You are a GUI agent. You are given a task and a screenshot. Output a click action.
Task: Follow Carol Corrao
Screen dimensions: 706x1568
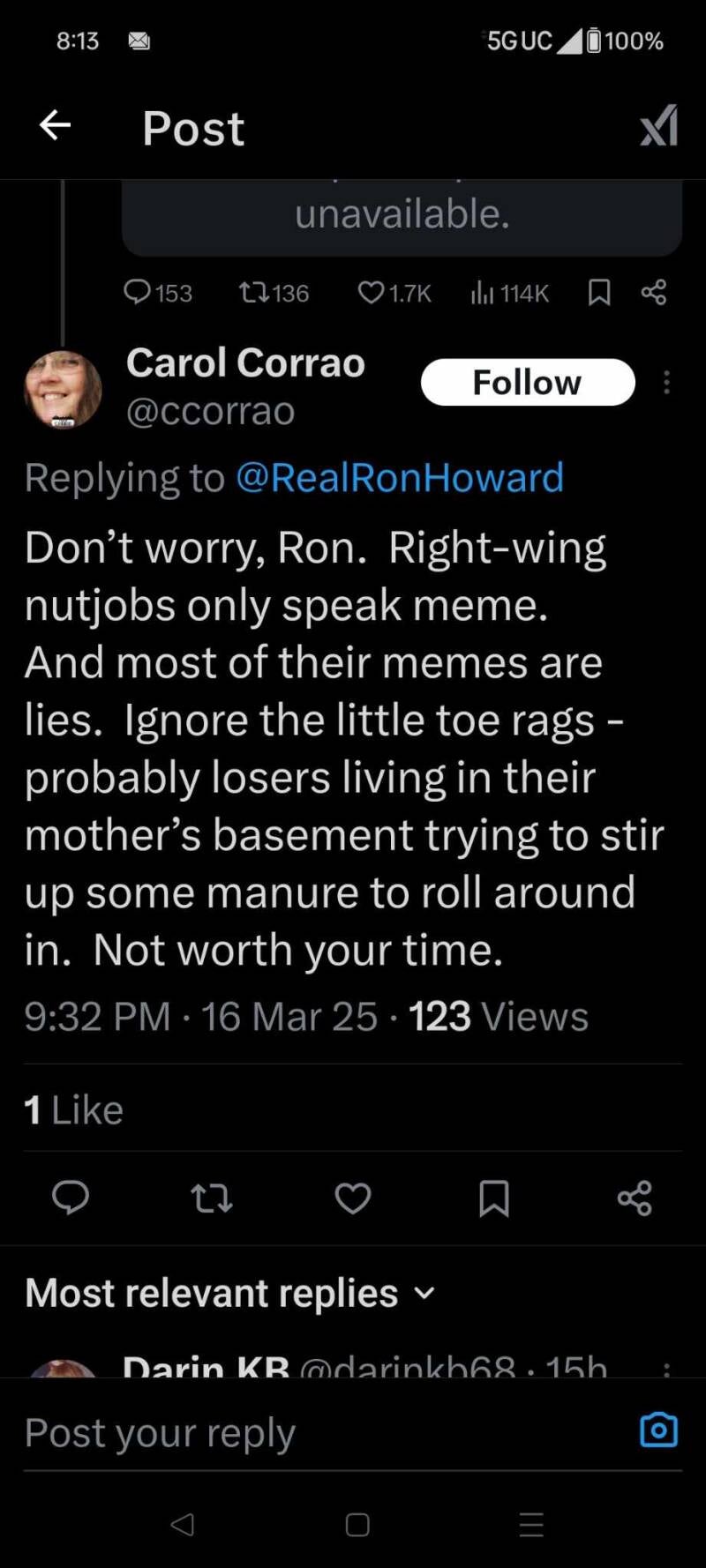[x=528, y=383]
